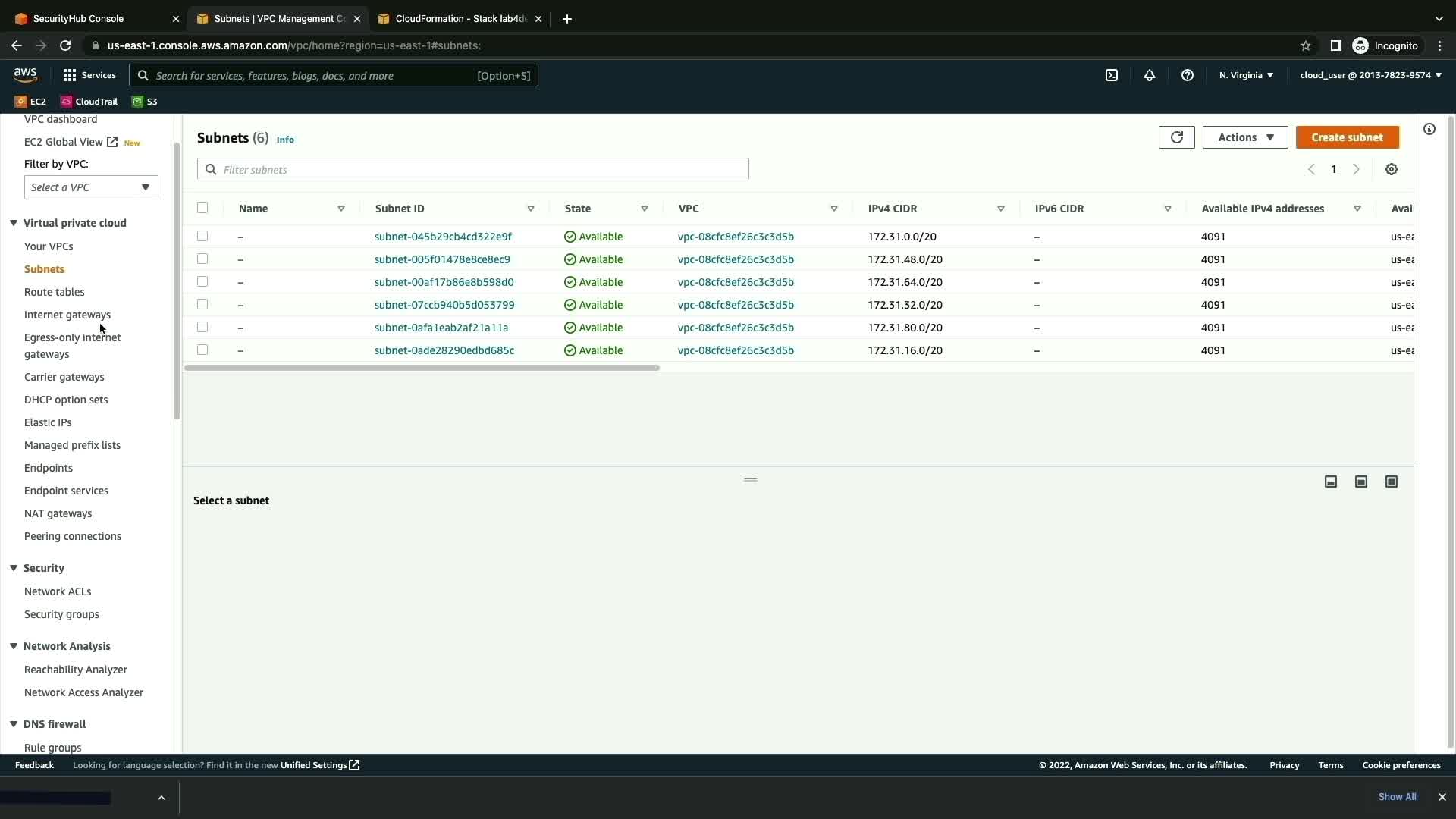Click the horizontal table scrollbar
Image resolution: width=1456 pixels, height=819 pixels.
pyautogui.click(x=422, y=368)
